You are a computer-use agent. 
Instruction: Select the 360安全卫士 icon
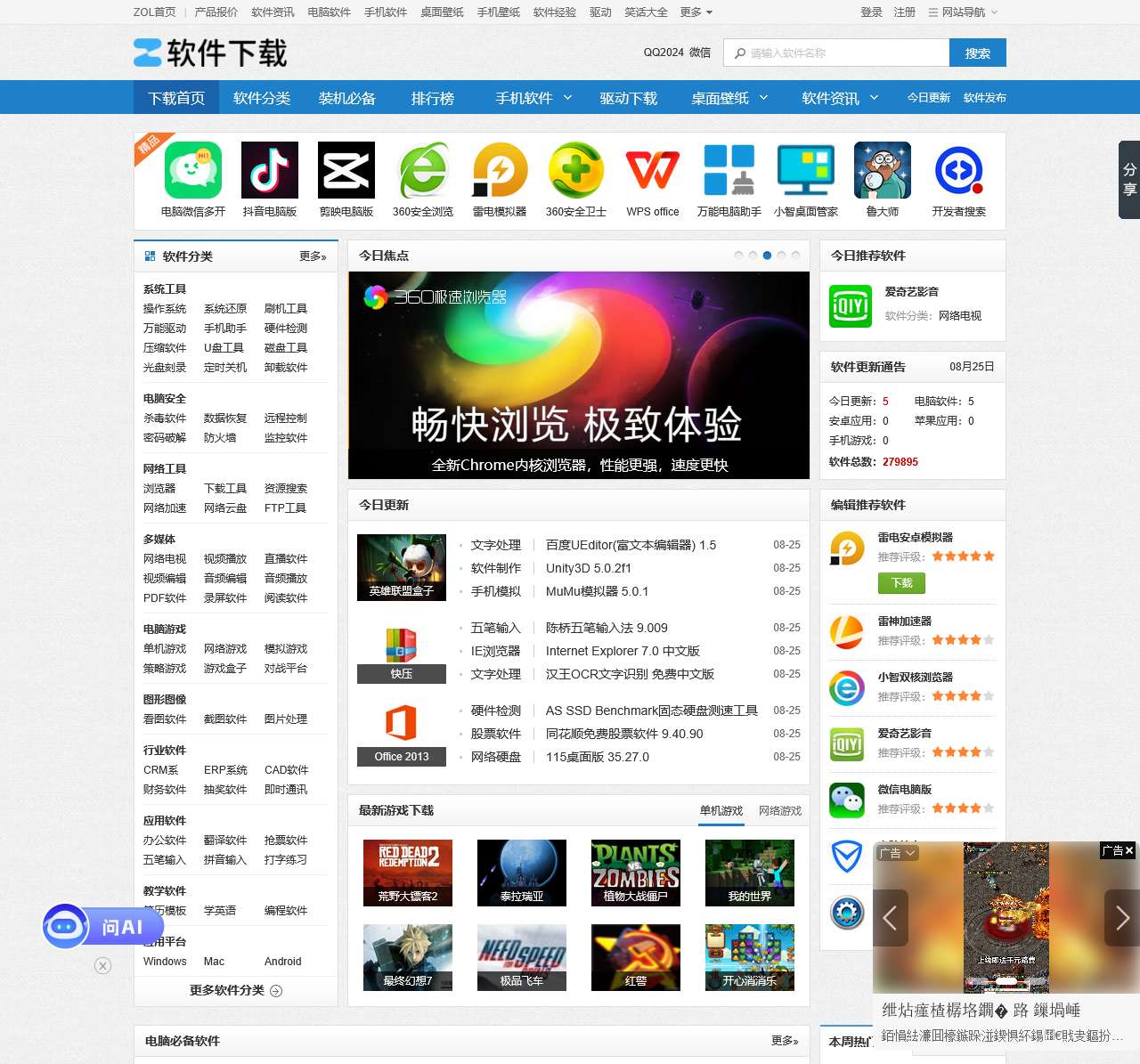tap(576, 170)
